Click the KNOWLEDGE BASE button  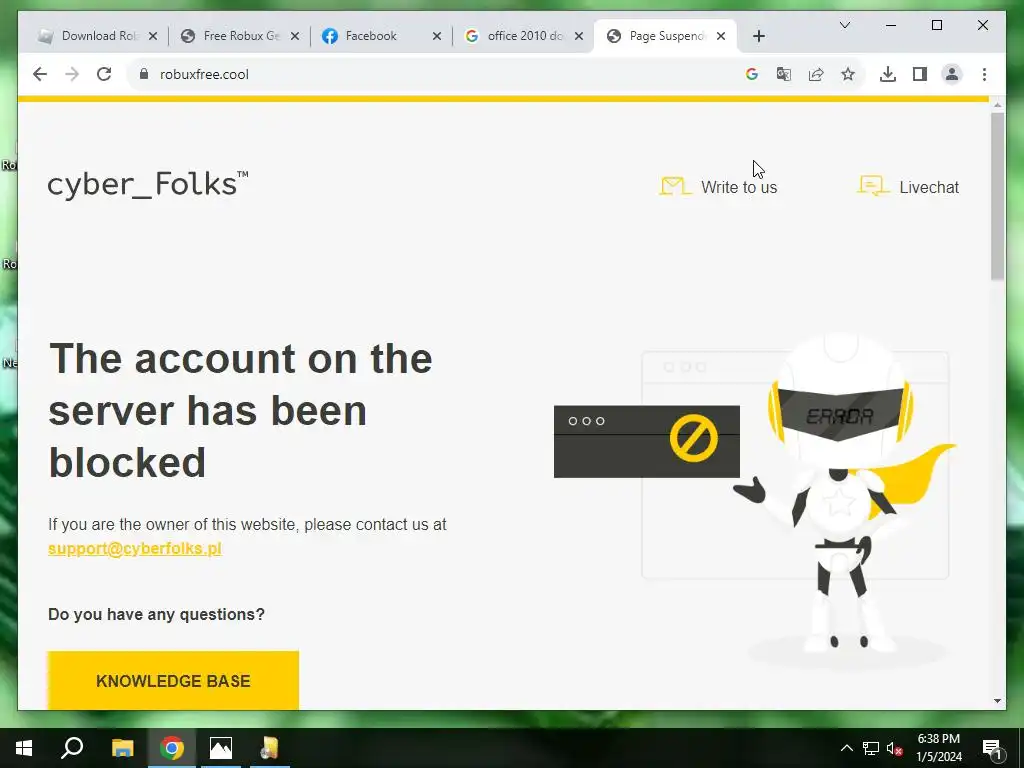(x=173, y=680)
